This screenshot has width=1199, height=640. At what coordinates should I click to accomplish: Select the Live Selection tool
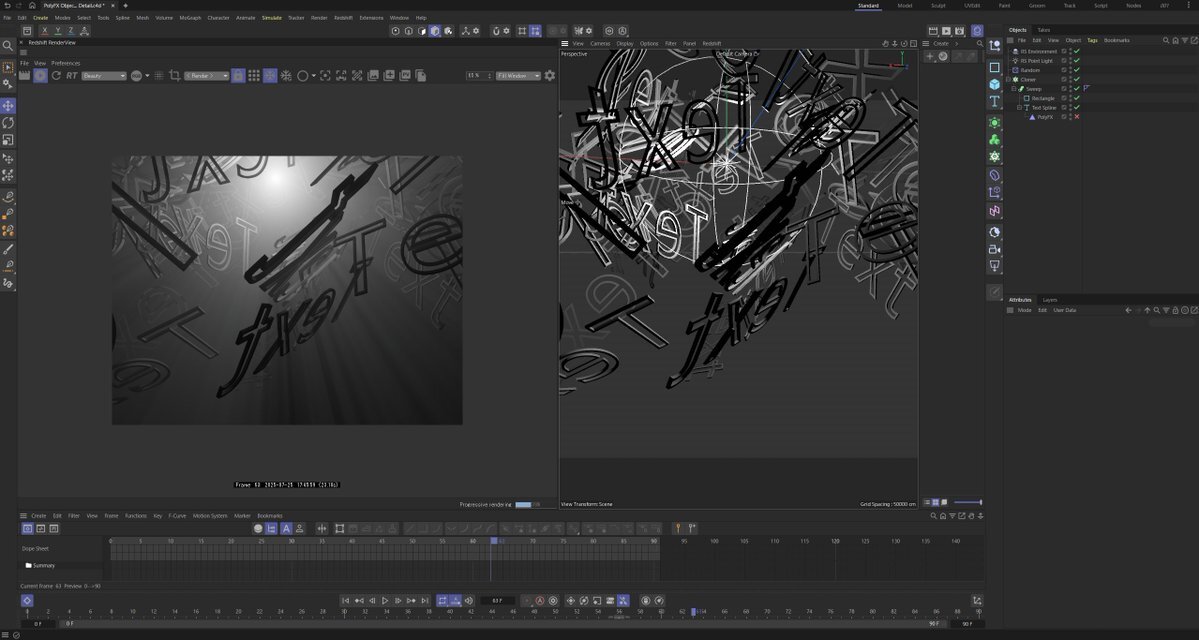click(8, 68)
